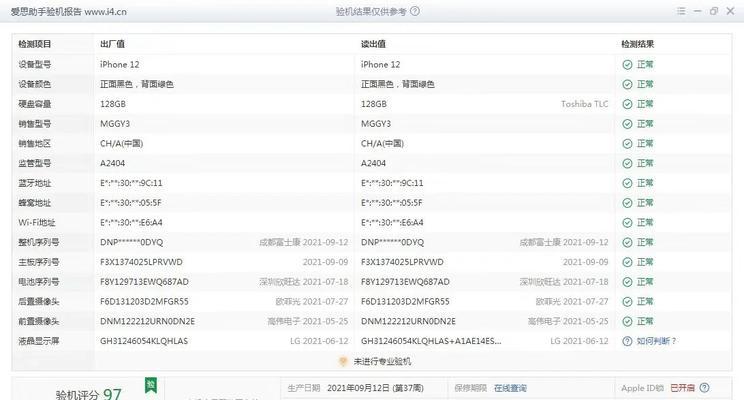Viewport: 744px width, 400px height.
Task: Select factory value A2404
Action: tap(112, 163)
